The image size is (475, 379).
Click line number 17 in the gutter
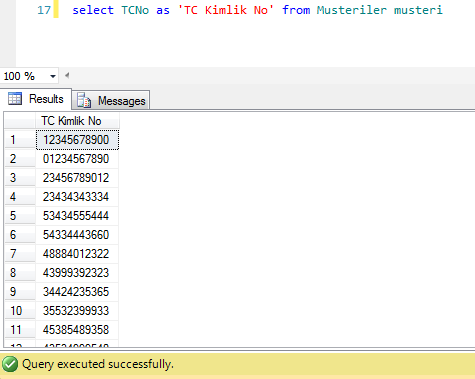coord(44,10)
